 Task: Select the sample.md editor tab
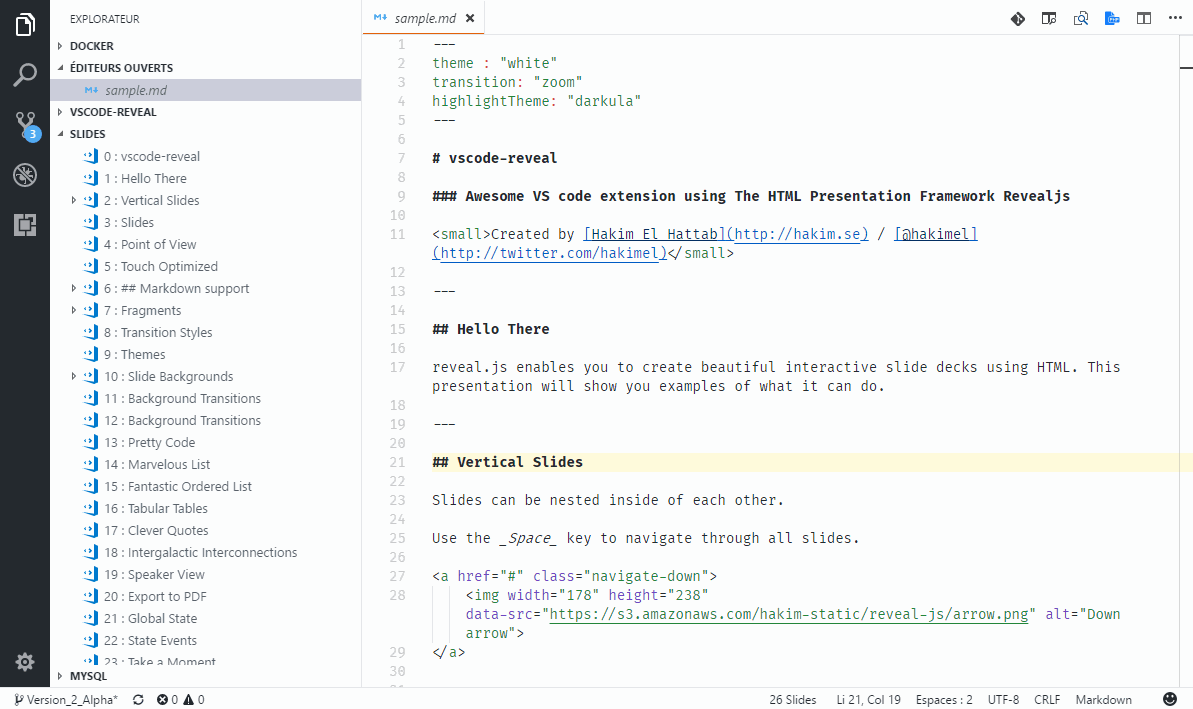point(423,18)
